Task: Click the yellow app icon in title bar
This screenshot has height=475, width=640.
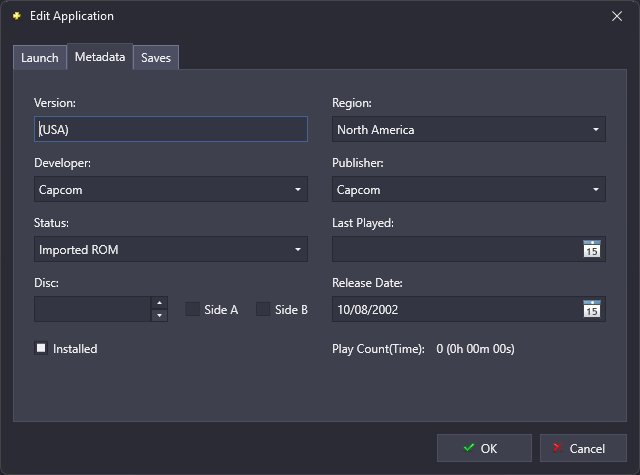Action: tap(17, 16)
